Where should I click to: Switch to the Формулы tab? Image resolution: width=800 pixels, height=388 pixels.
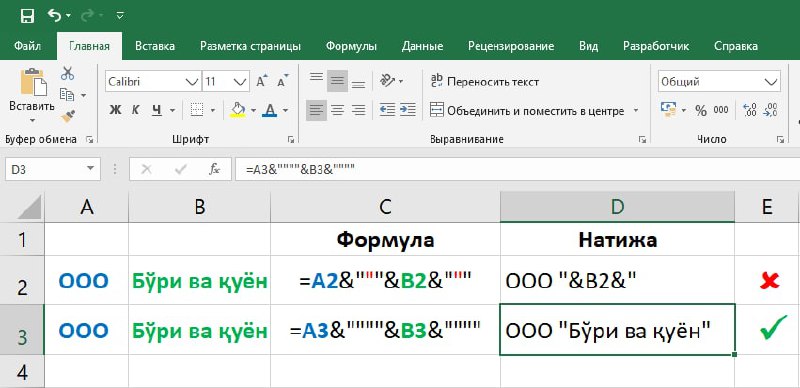352,46
